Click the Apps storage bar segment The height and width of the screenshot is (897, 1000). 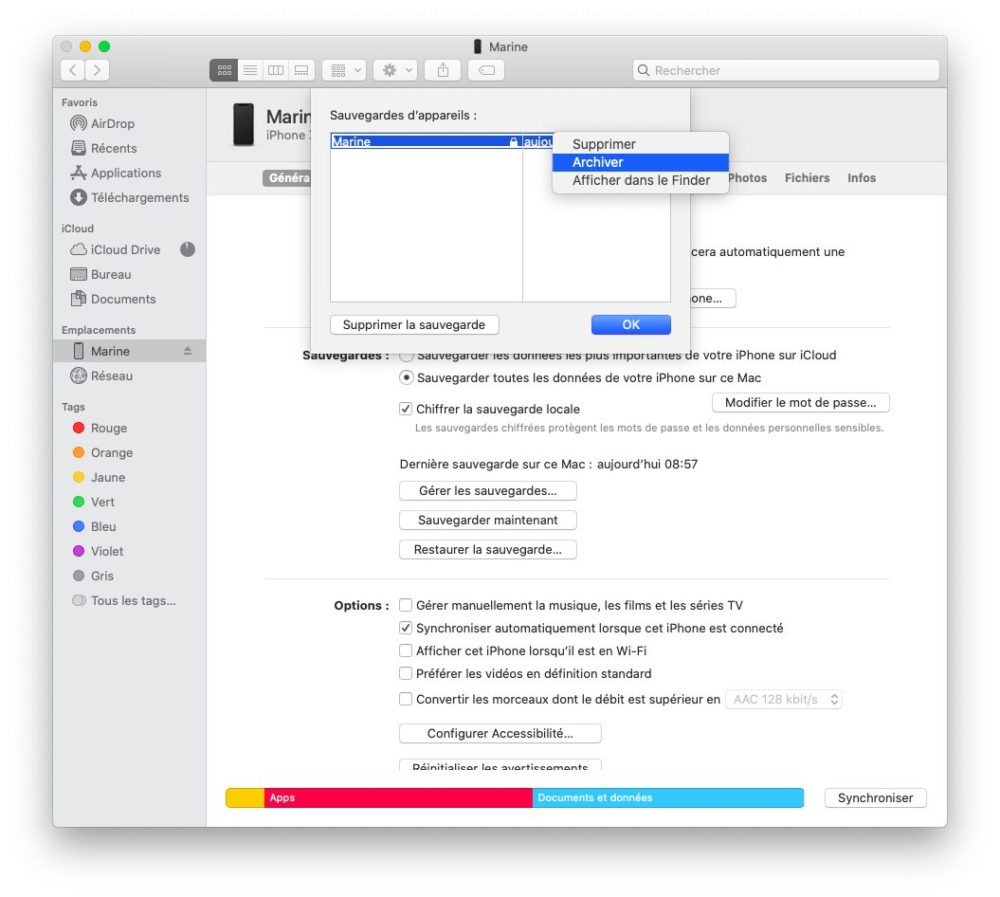[399, 797]
